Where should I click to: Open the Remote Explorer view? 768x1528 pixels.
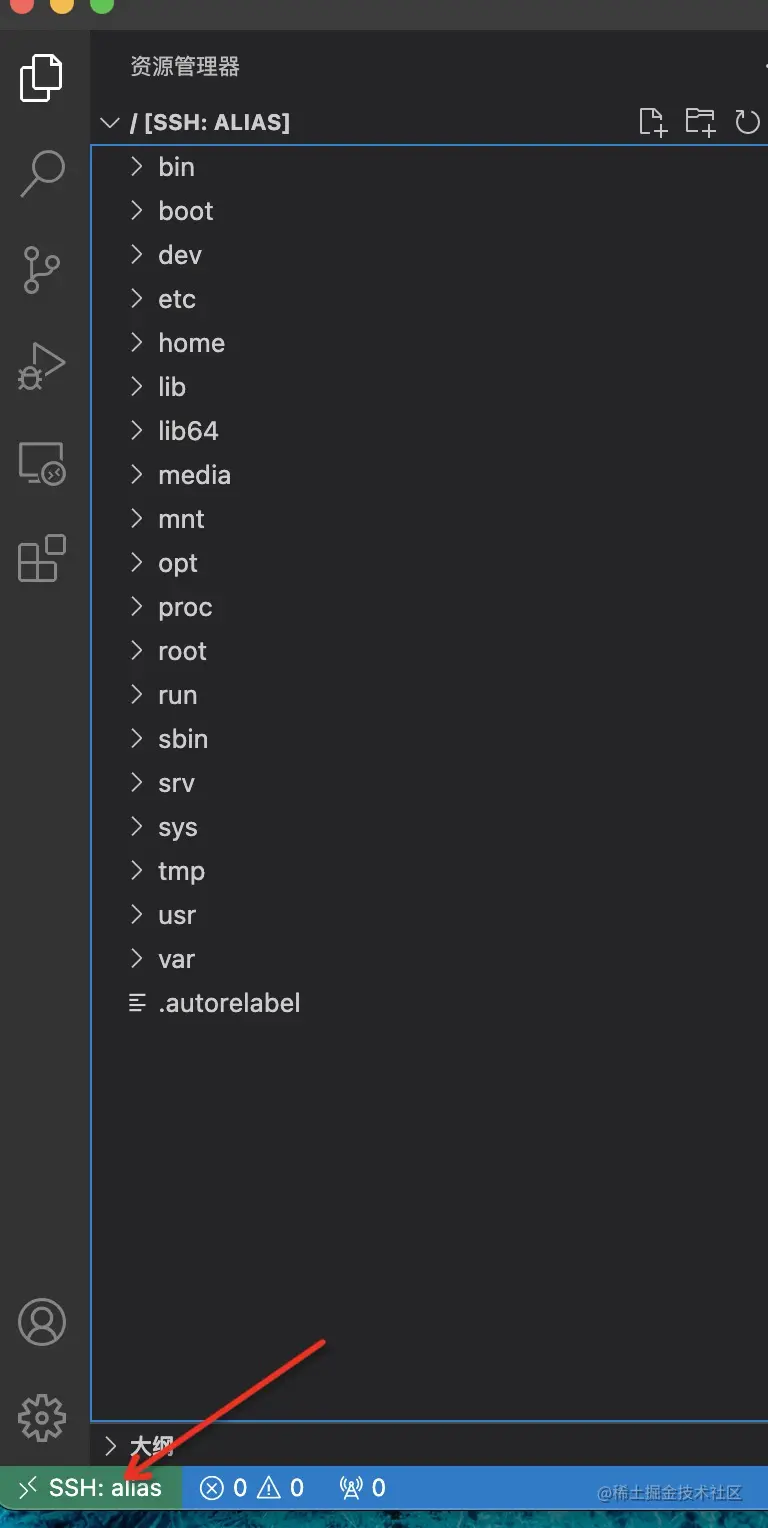42,463
